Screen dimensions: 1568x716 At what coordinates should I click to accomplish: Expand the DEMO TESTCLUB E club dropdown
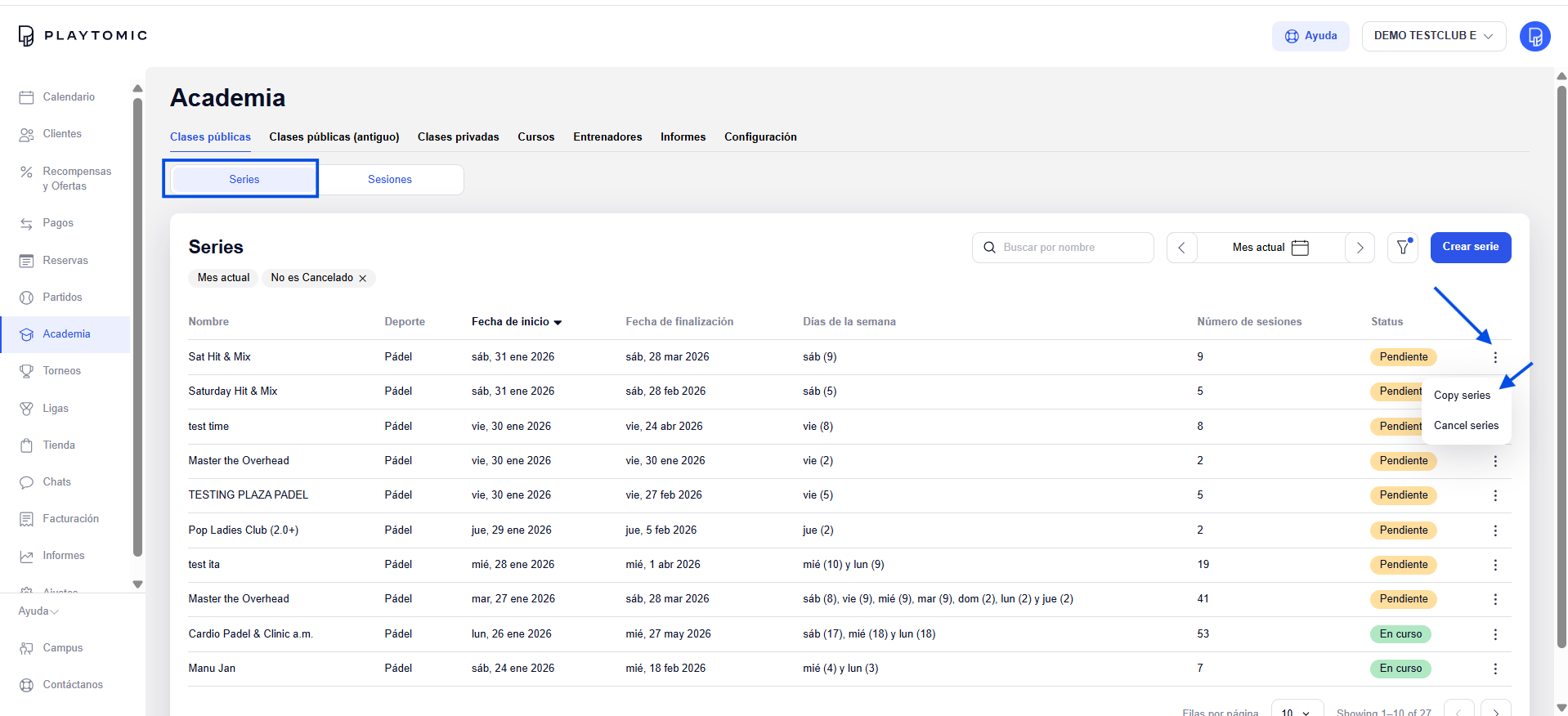(1433, 36)
